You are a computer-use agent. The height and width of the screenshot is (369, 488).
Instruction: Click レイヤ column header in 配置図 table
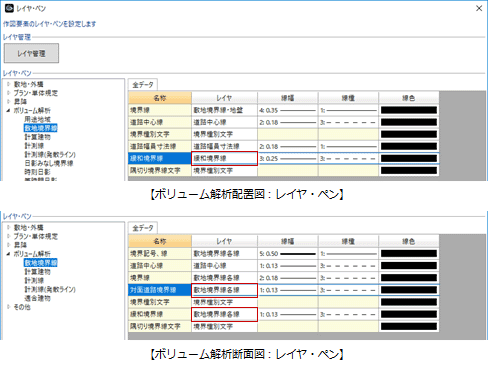point(224,98)
